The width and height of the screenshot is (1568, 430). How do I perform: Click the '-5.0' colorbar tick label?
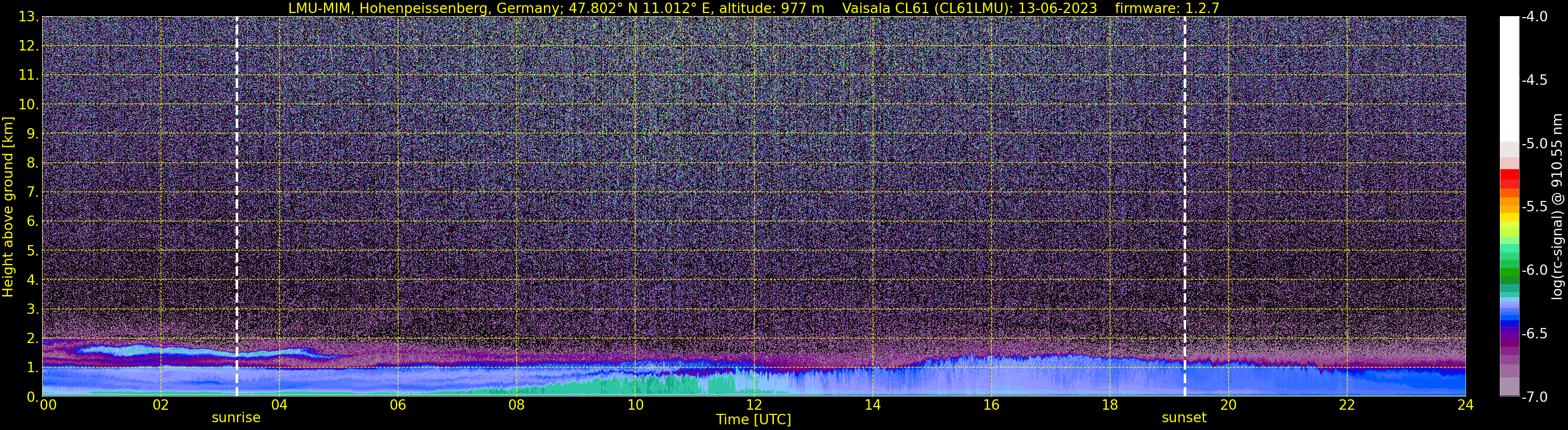coord(1534,143)
